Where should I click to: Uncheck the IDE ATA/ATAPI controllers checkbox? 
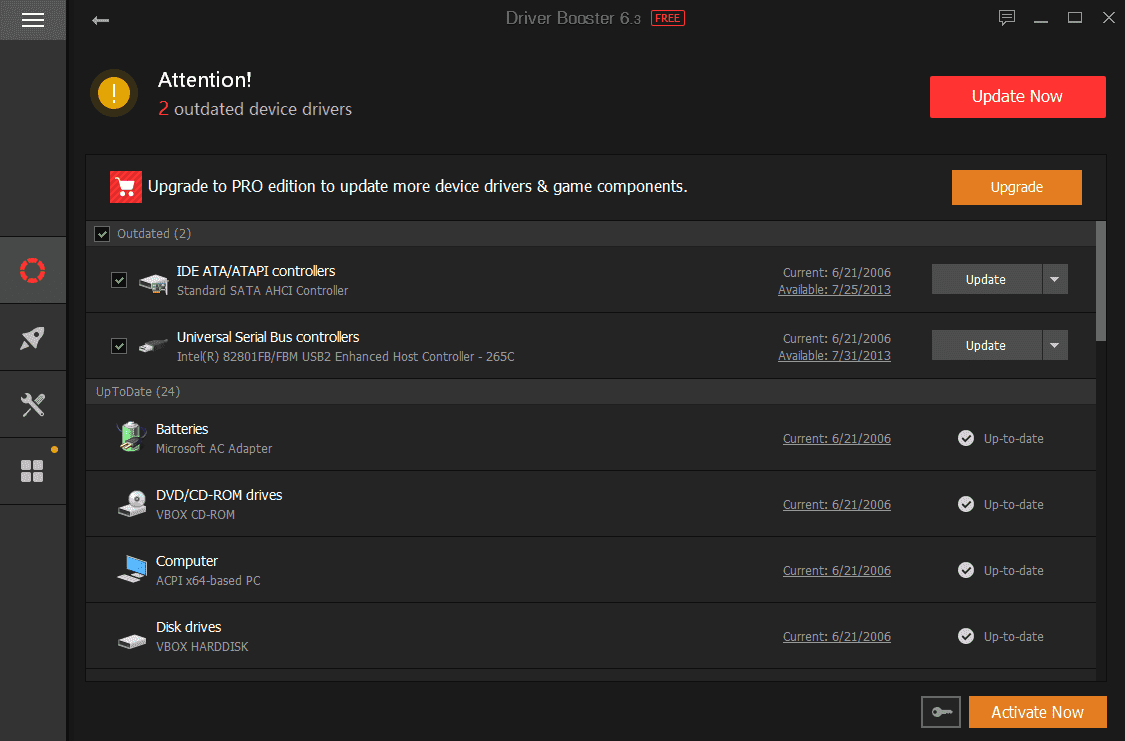[x=119, y=280]
